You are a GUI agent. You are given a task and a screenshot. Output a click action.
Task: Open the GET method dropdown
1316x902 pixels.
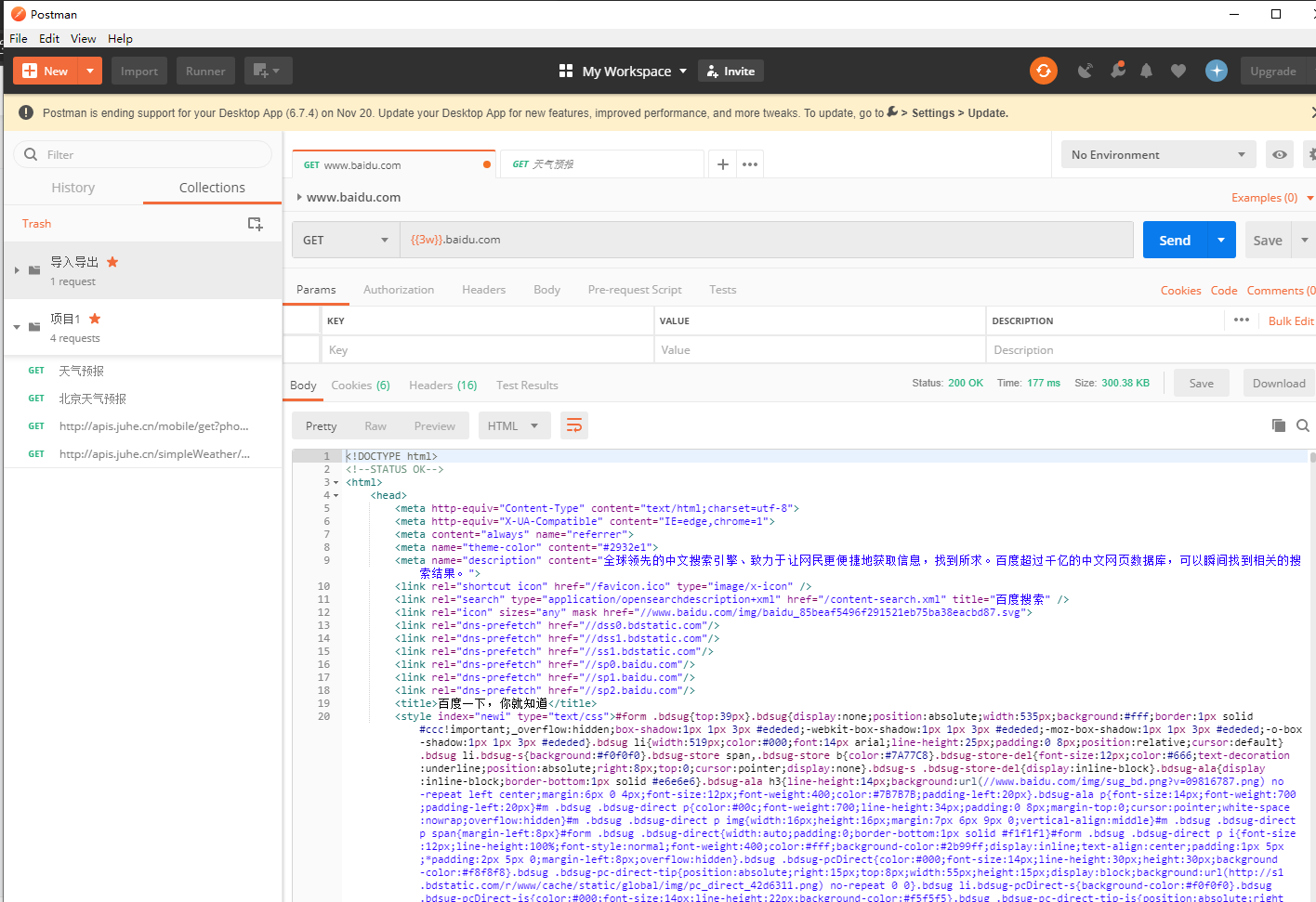[x=346, y=240]
